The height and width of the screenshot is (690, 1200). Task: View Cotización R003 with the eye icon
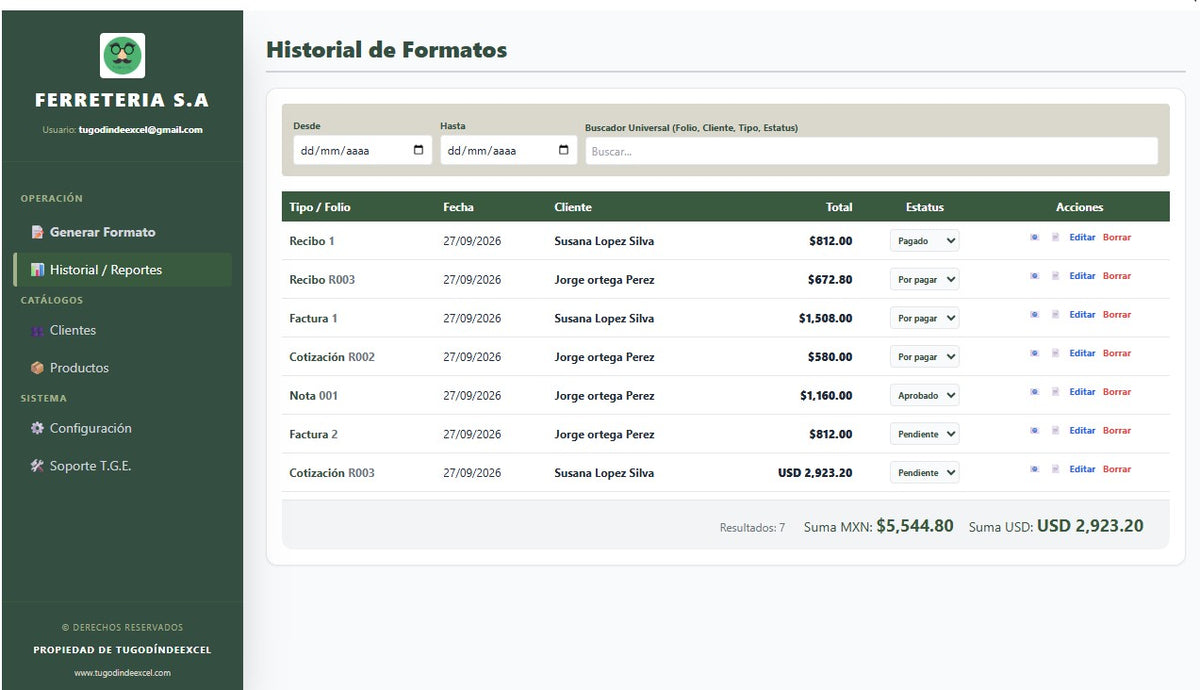pos(1034,469)
